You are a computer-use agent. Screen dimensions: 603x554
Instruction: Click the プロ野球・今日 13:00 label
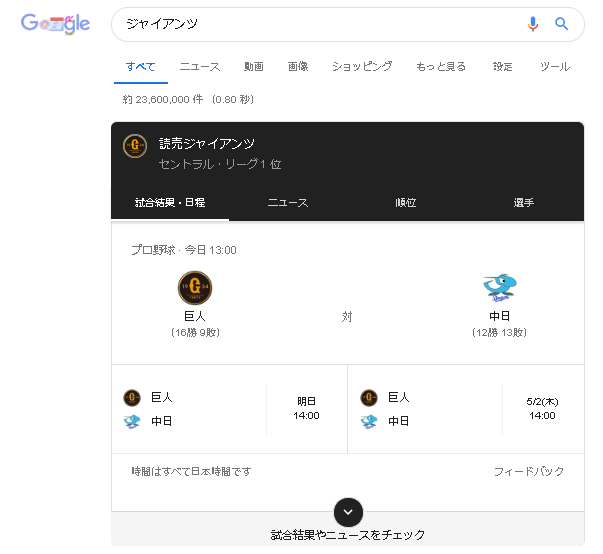(184, 250)
